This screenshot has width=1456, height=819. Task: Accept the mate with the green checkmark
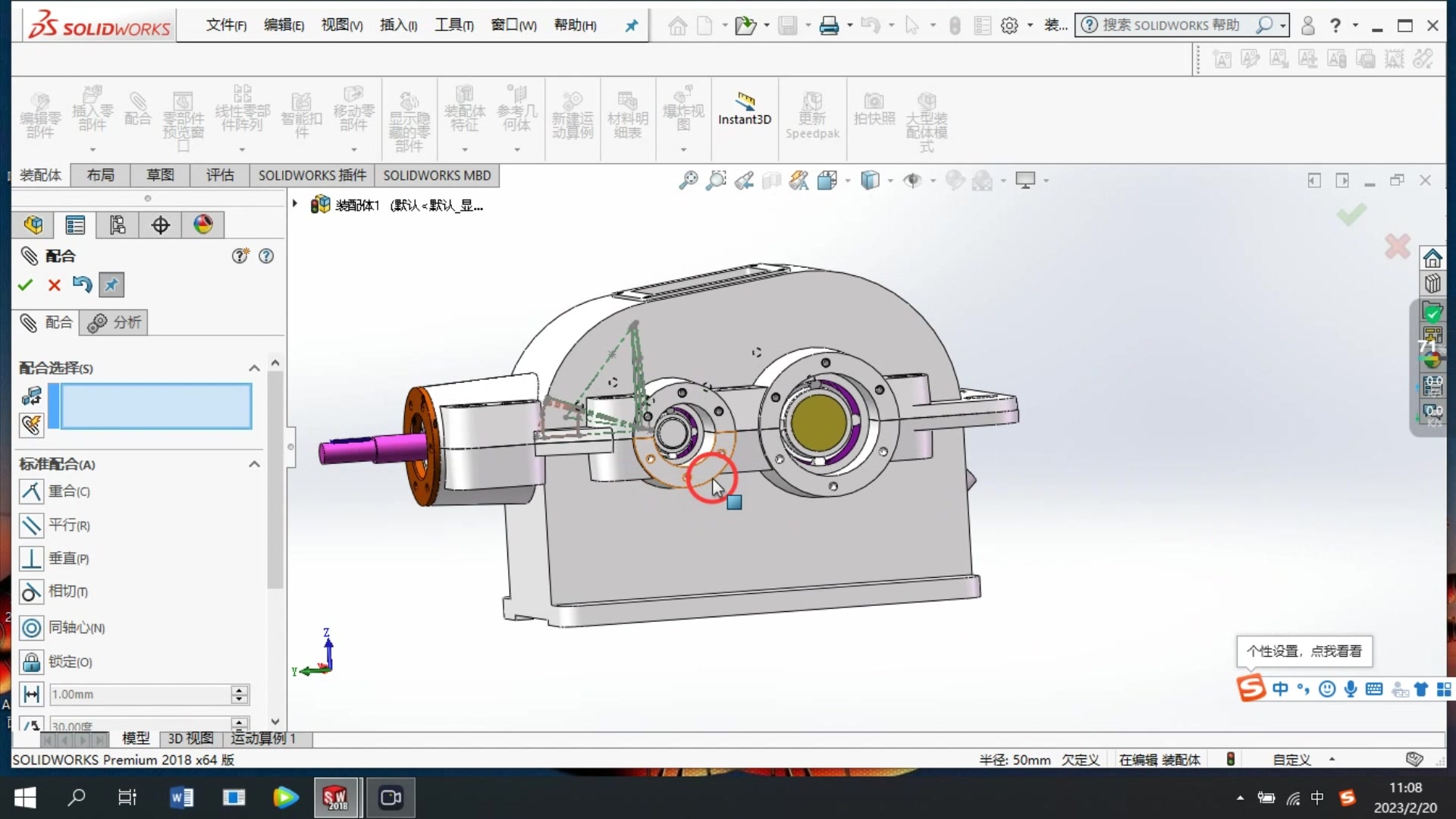tap(25, 284)
